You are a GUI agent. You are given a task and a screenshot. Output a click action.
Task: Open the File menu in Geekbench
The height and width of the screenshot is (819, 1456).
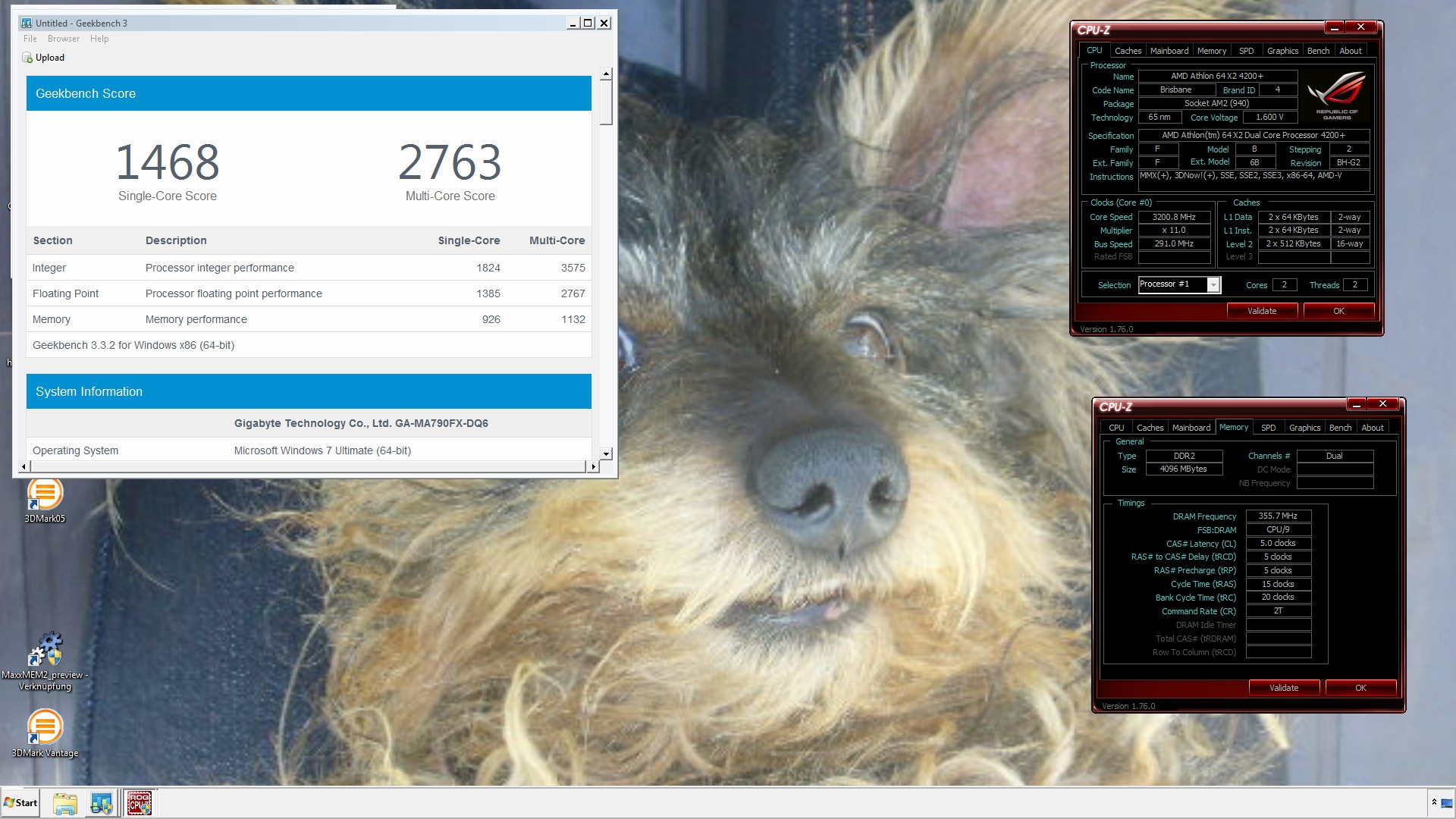[x=30, y=39]
